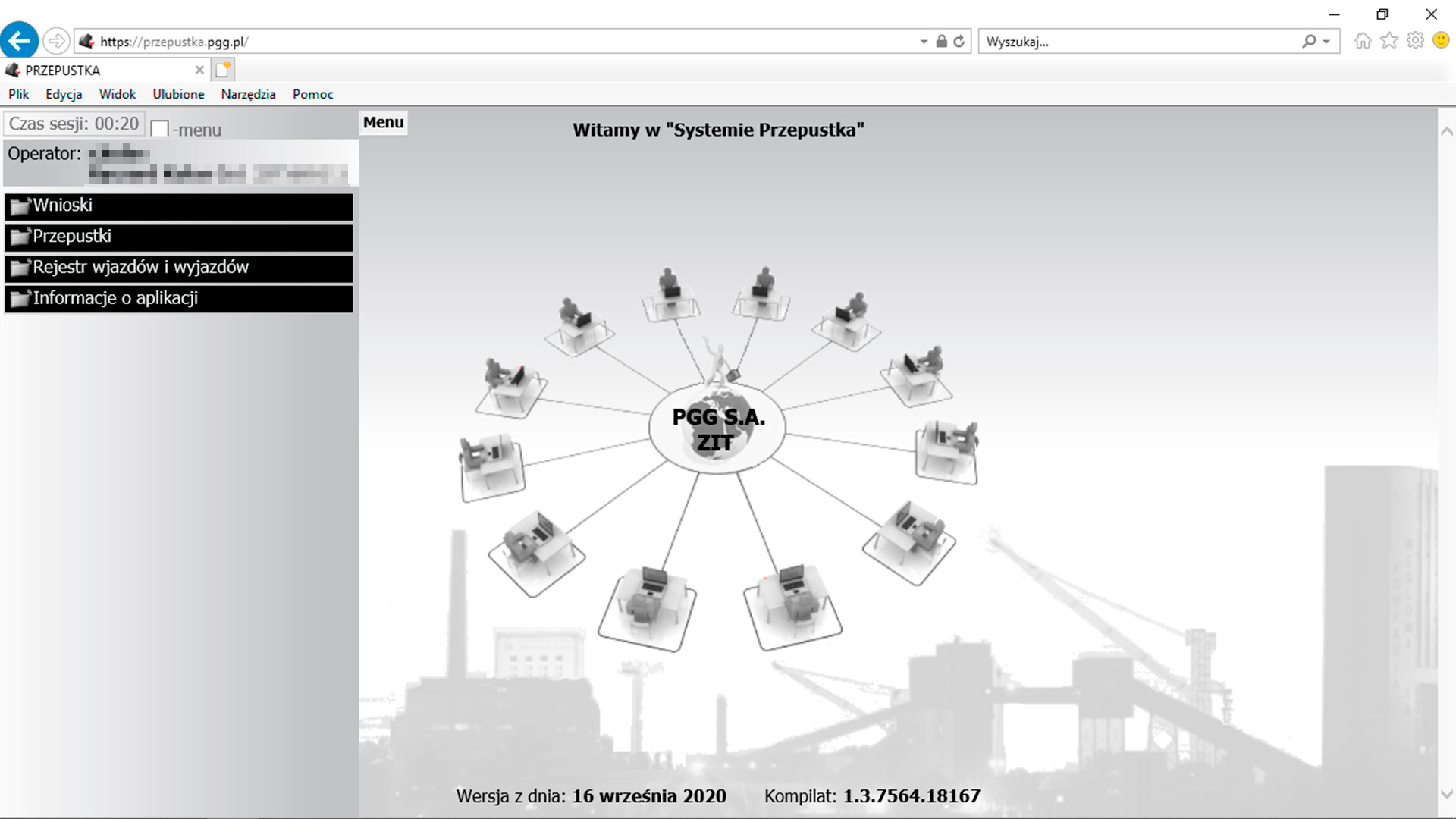The height and width of the screenshot is (819, 1456).
Task: Close the PRZEPUSTKA tab
Action: [x=199, y=71]
